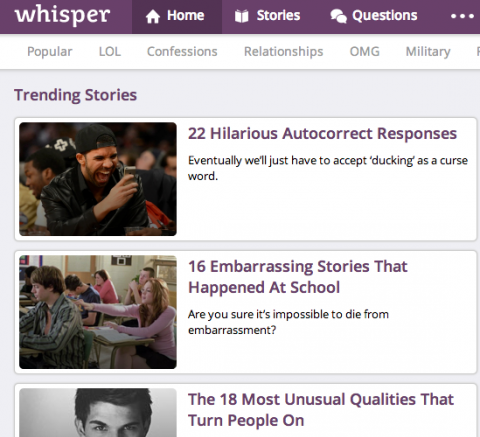Click the black-and-white man portrait thumbnail
The image size is (480, 437).
(x=98, y=413)
